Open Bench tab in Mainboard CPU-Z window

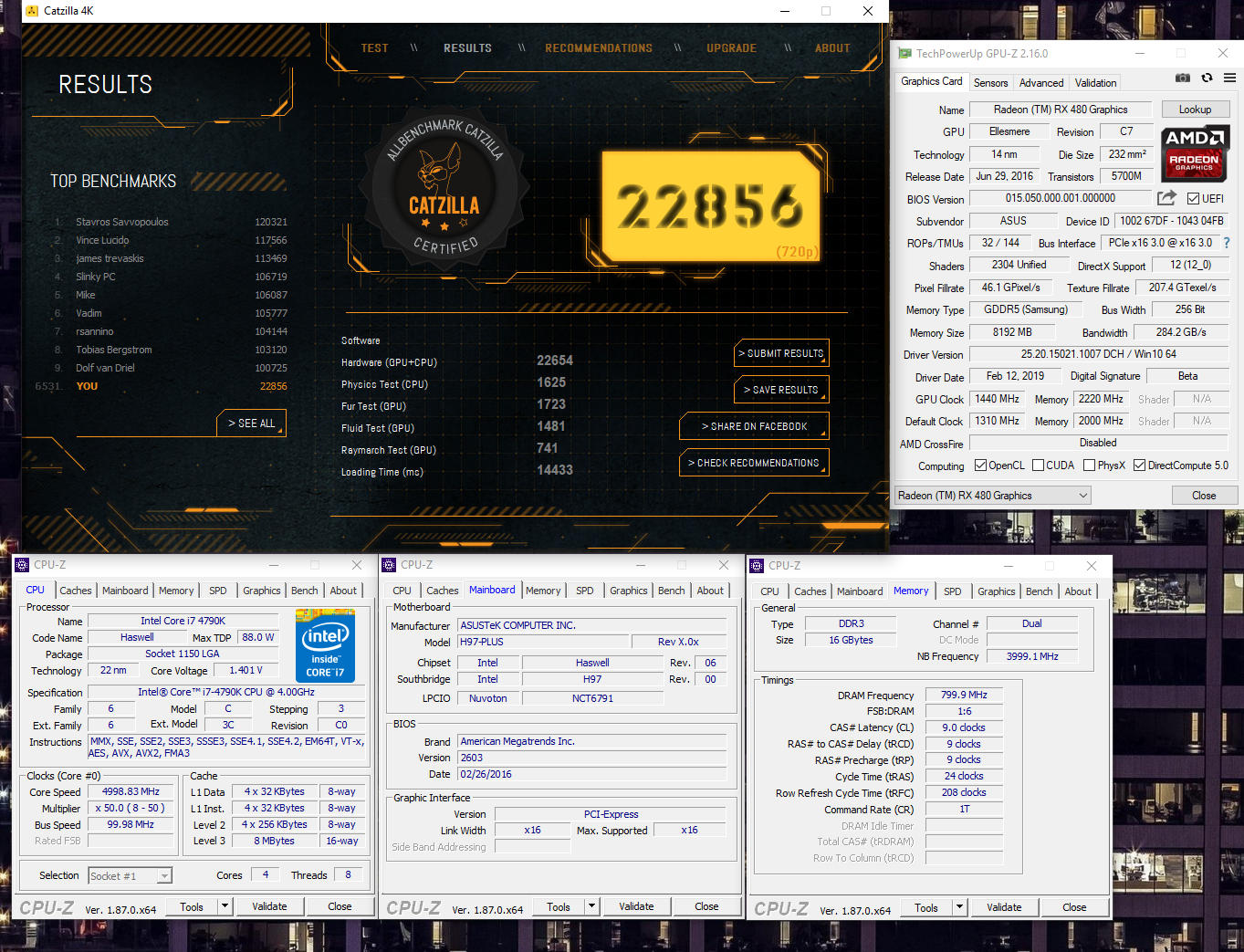(x=672, y=591)
